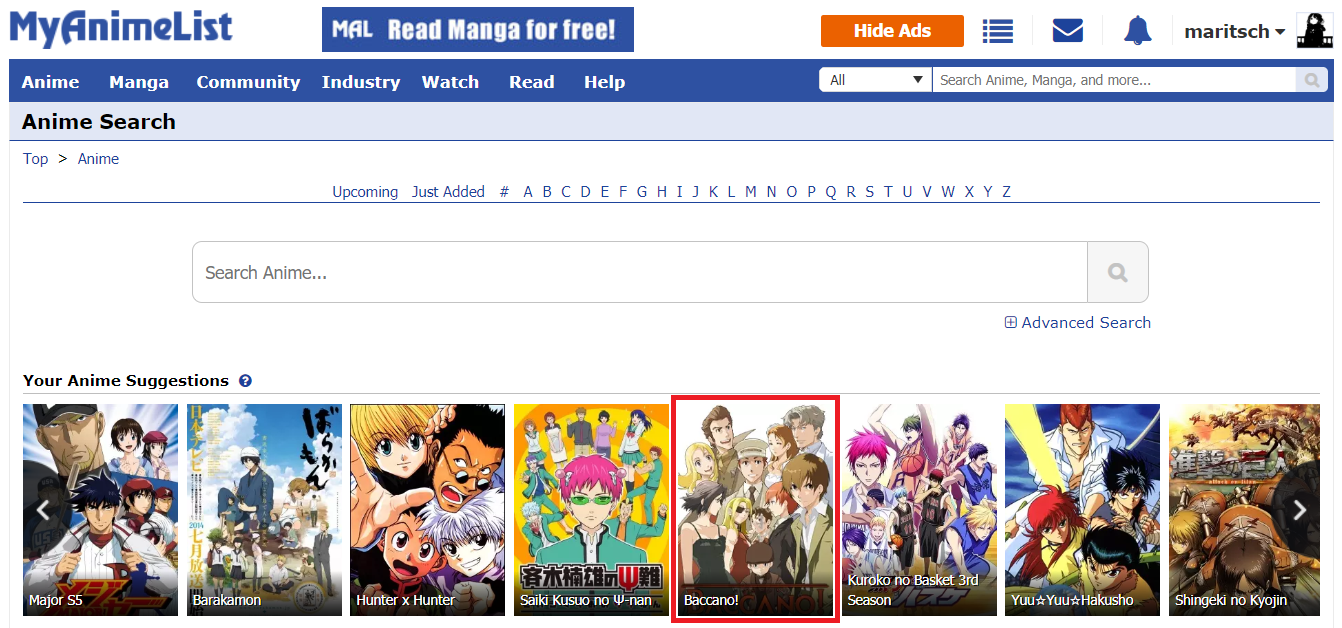Screen dimensions: 1342x628
Task: Expand the Advanced Search options
Action: 1078,322
